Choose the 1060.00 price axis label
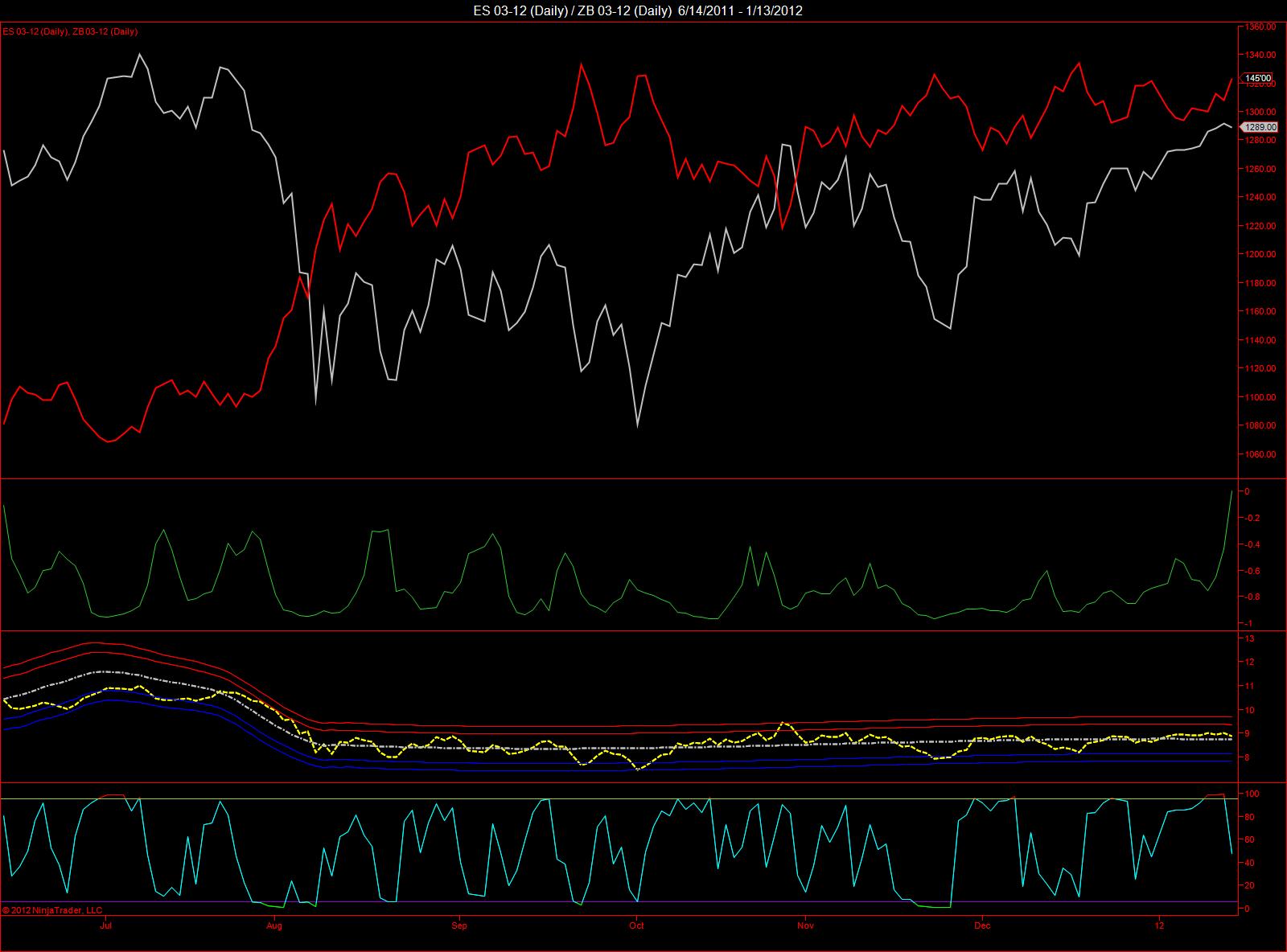 click(1260, 454)
